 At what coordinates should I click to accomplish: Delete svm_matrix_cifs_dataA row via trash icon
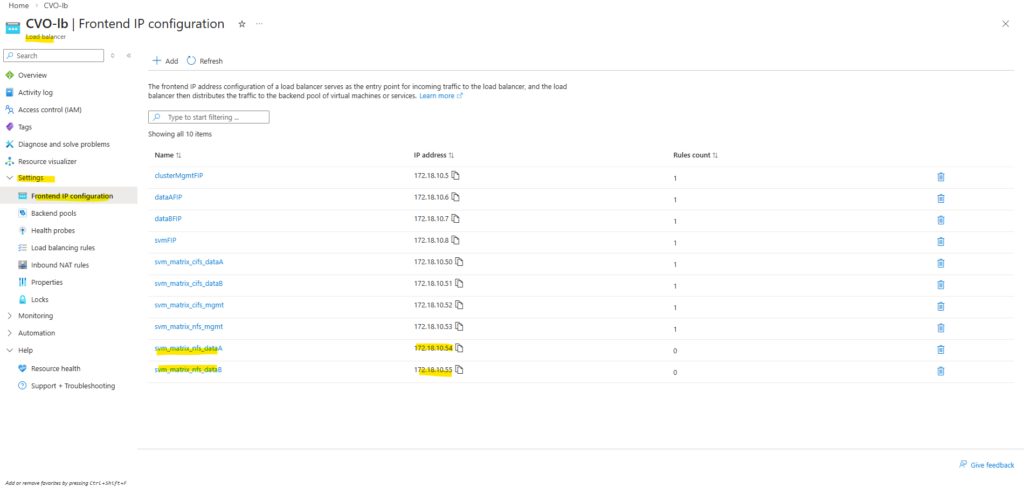940,263
